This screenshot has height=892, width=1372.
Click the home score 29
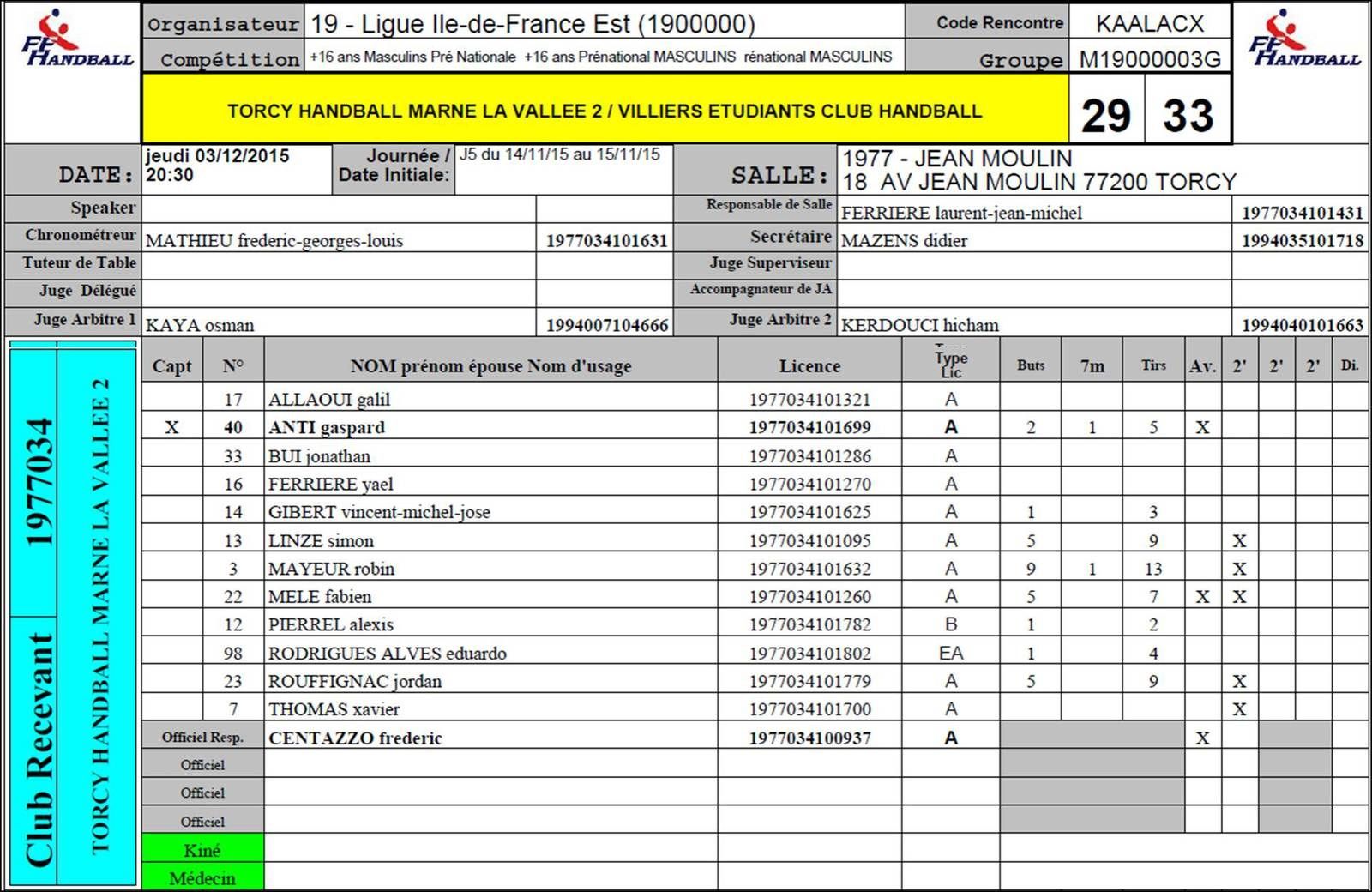[x=1106, y=115]
